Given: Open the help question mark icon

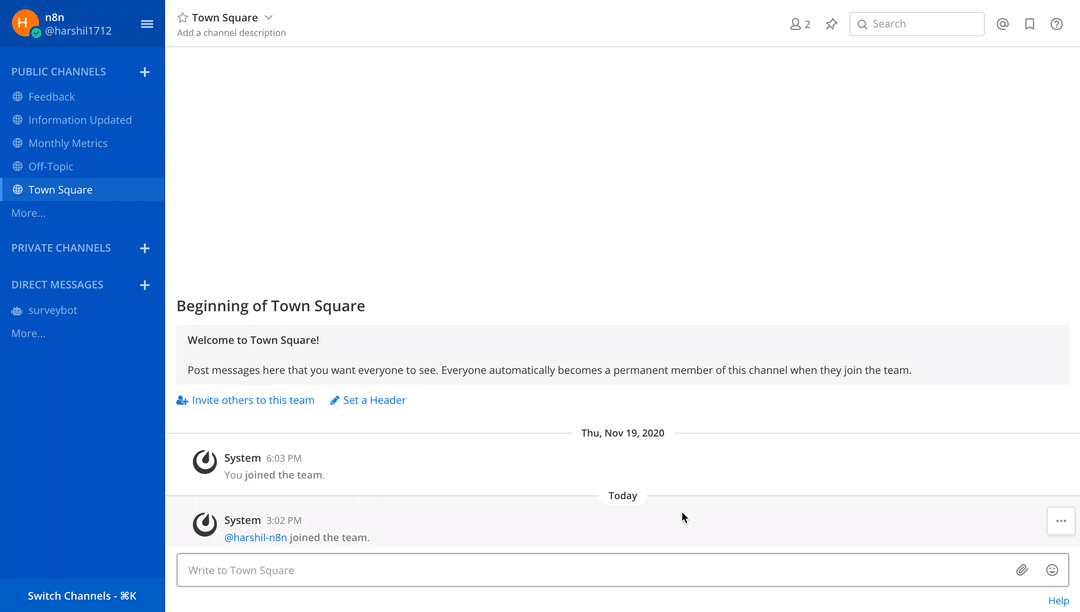Looking at the screenshot, I should [x=1056, y=24].
